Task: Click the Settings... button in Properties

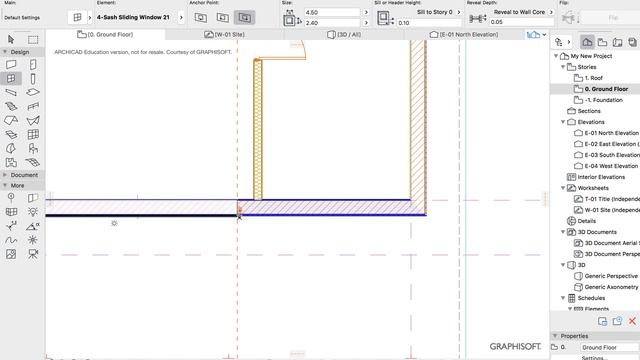Action: pos(594,358)
